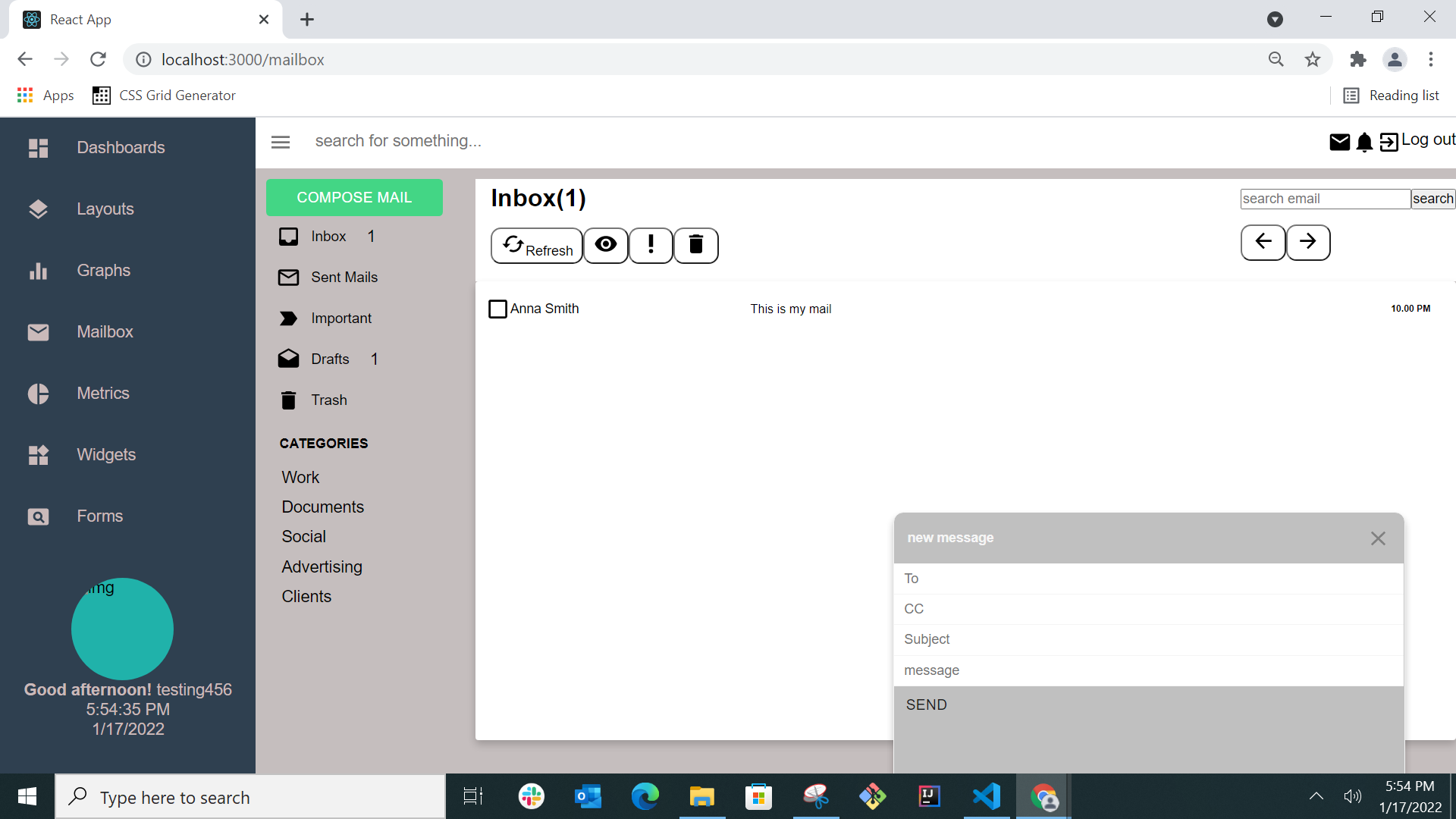Viewport: 1456px width, 819px height.
Task: Click the COMPOSE MAIL button
Action: [x=354, y=197]
